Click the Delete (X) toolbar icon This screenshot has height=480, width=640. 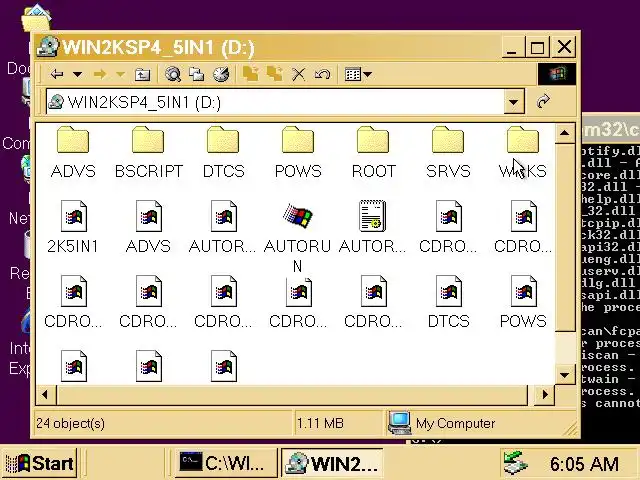pyautogui.click(x=299, y=74)
